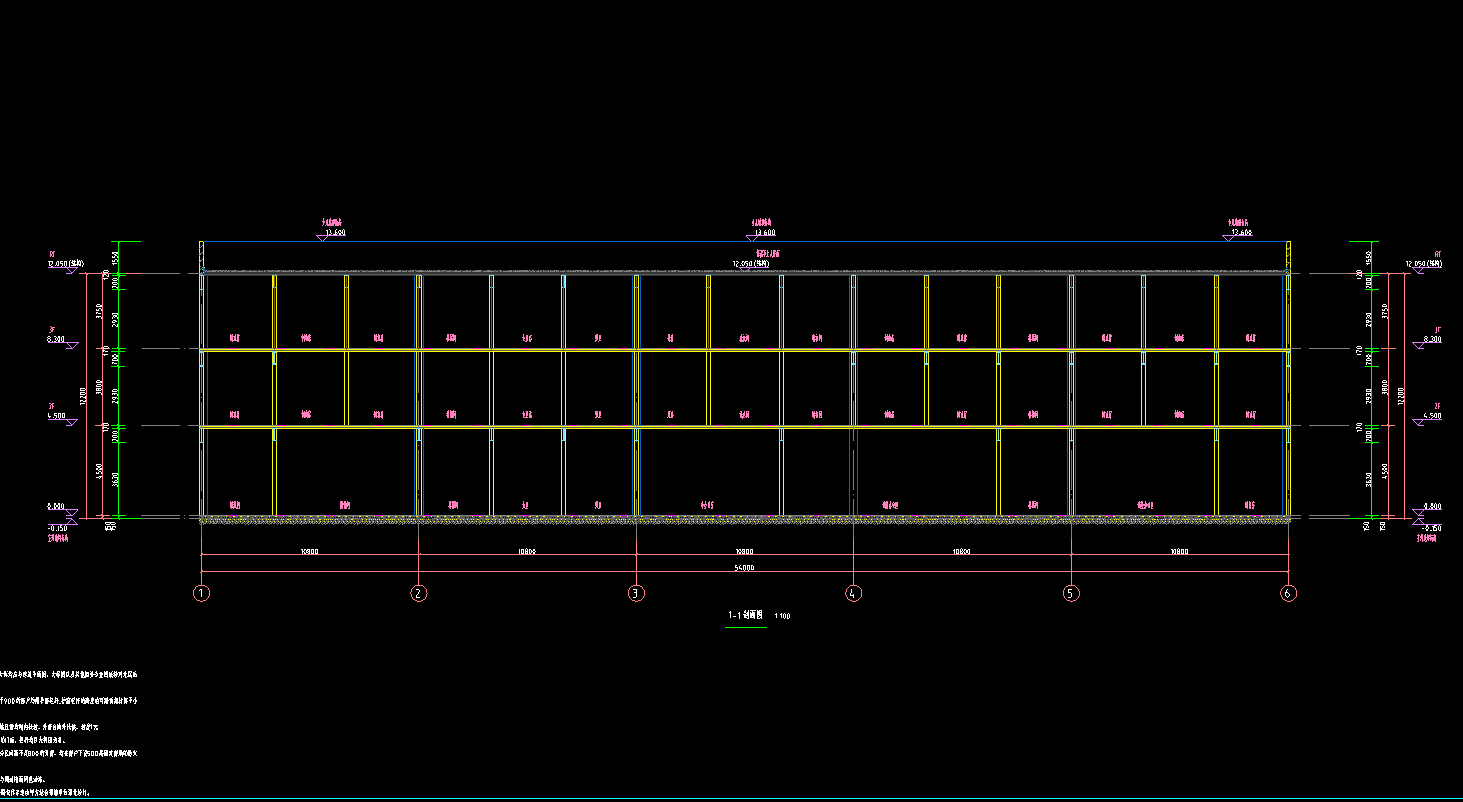Click the 10800 dimension between axes 5 and 6
Image resolution: width=1463 pixels, height=802 pixels.
coord(1179,551)
